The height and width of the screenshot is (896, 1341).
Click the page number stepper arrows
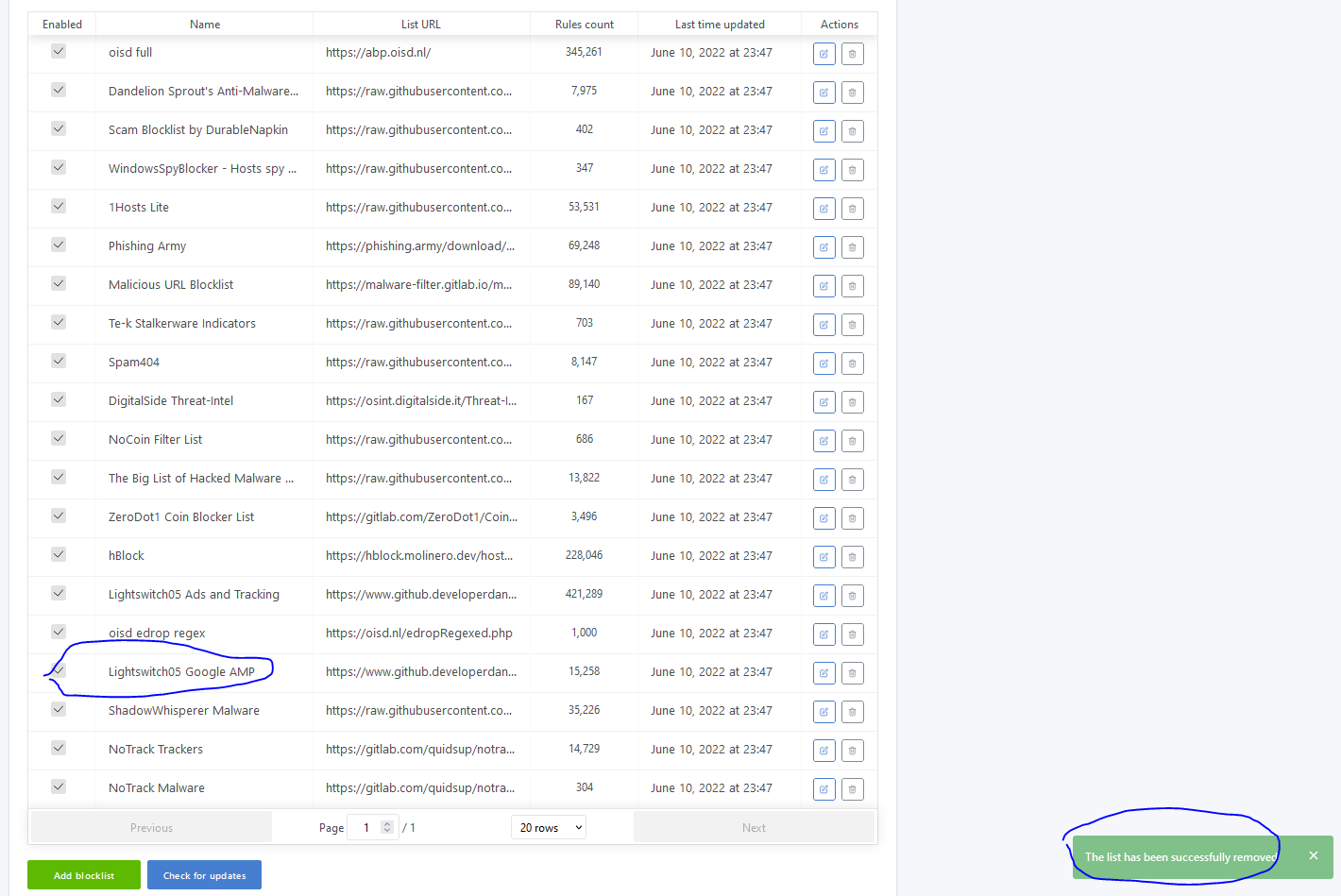[x=387, y=827]
